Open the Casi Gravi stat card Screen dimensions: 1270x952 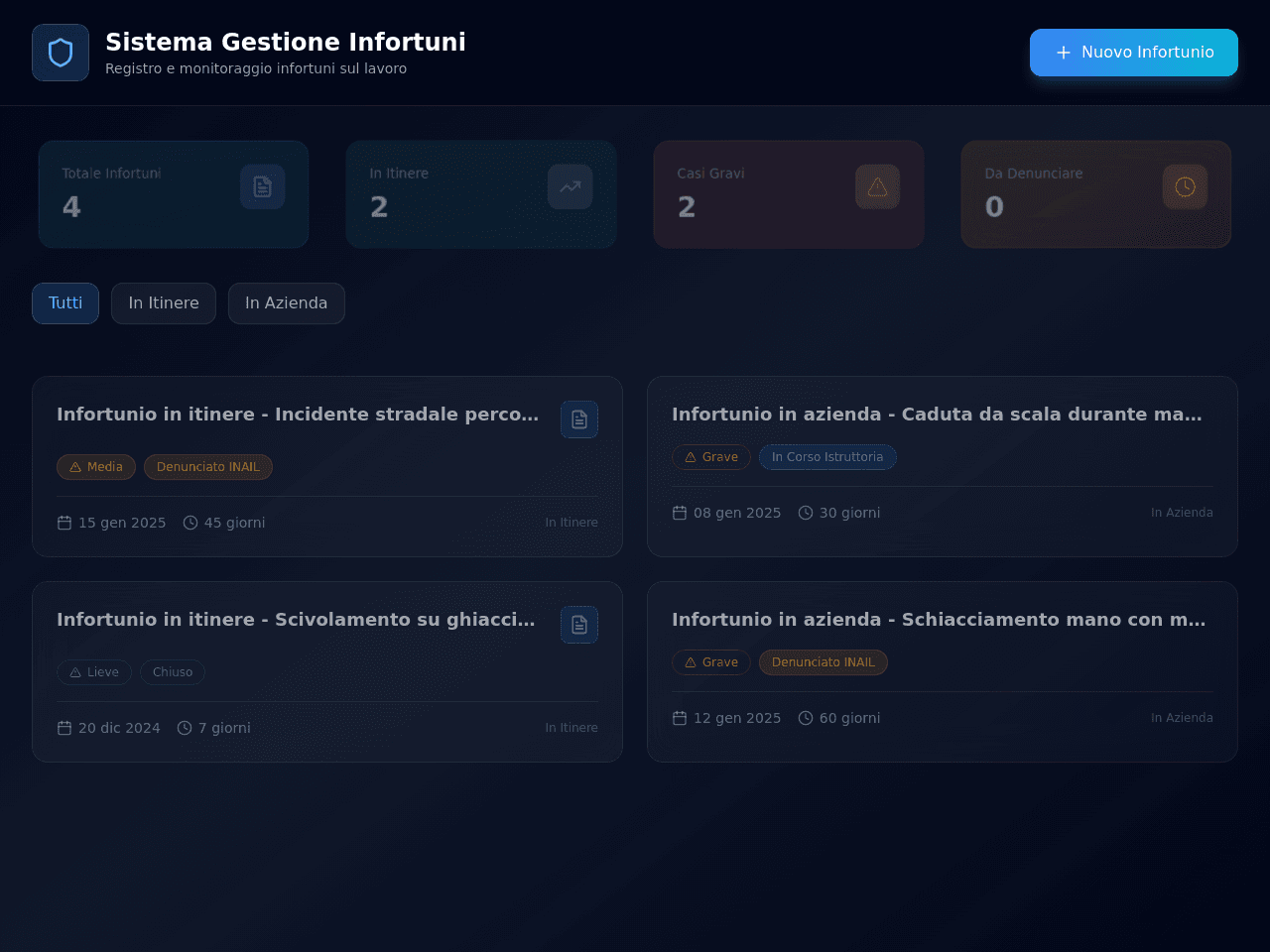(x=789, y=194)
